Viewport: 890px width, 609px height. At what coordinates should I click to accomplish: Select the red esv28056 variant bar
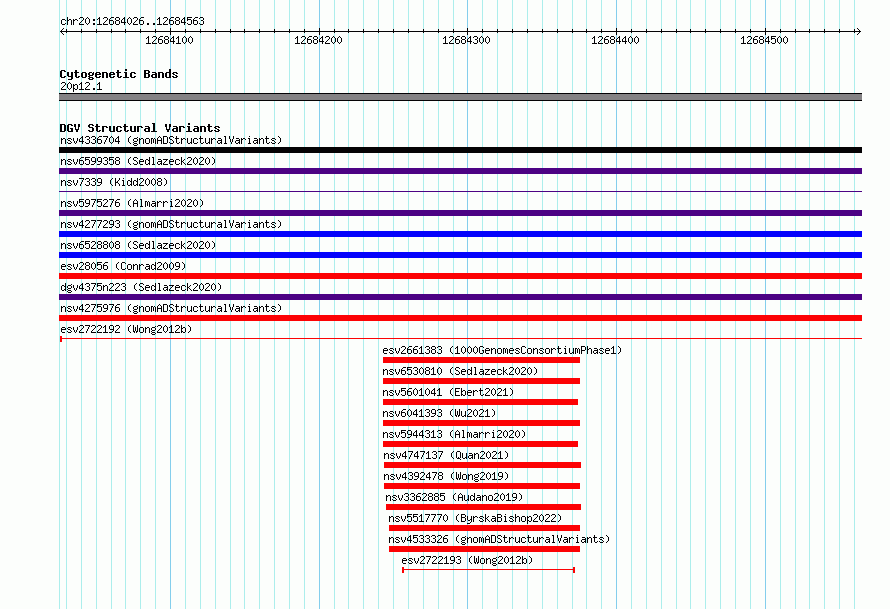(x=460, y=276)
